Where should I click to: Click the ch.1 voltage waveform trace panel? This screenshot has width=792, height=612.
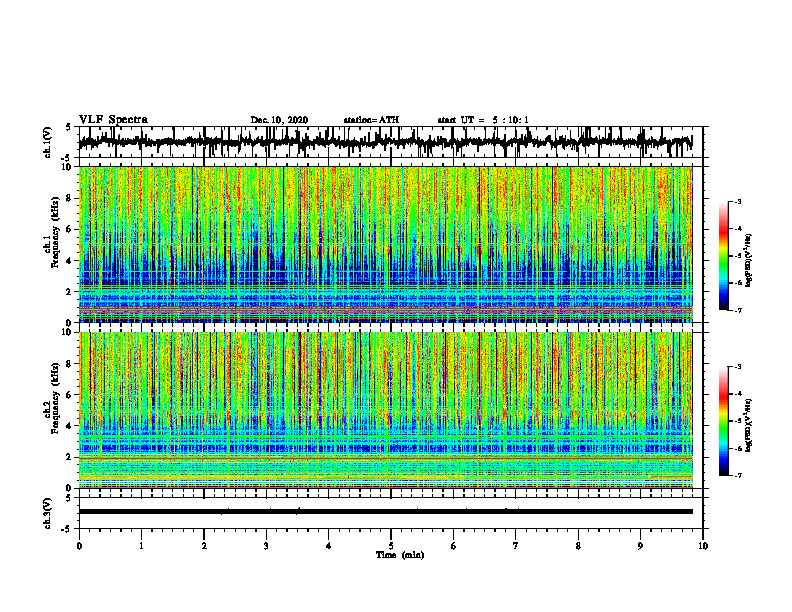click(x=391, y=142)
